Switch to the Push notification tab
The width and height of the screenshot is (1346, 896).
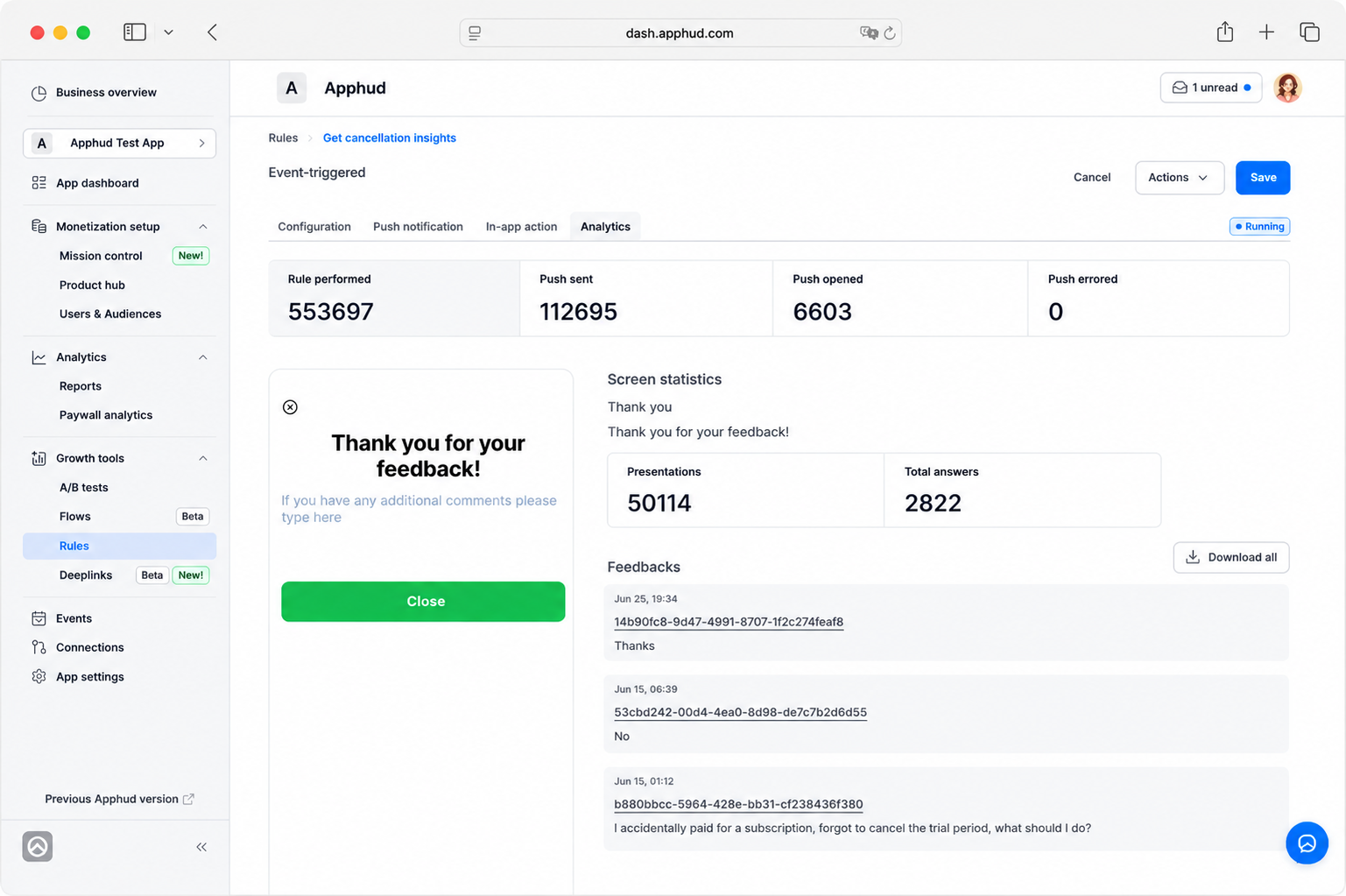pos(418,227)
